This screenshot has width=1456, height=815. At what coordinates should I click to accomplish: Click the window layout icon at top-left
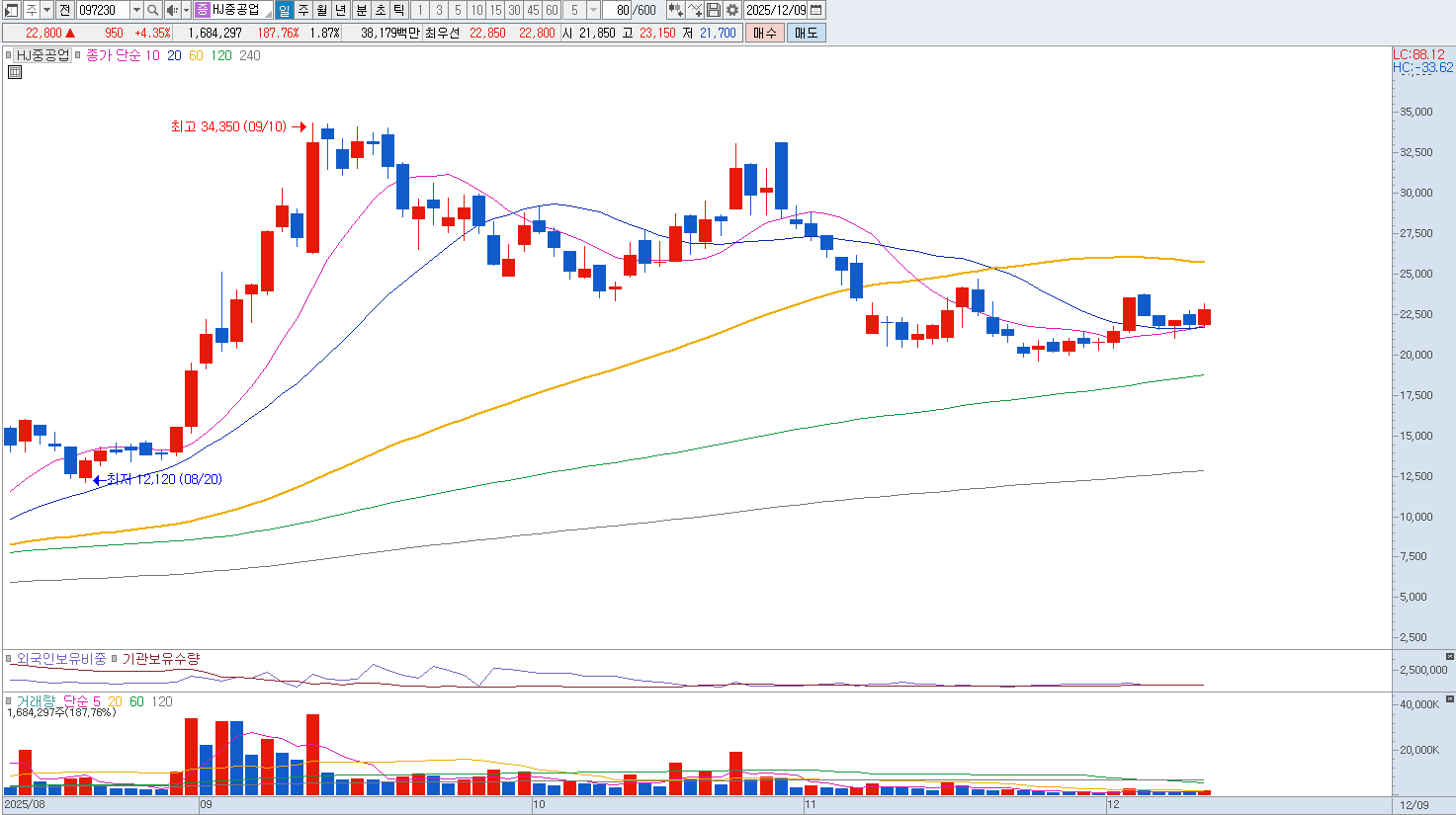point(11,10)
